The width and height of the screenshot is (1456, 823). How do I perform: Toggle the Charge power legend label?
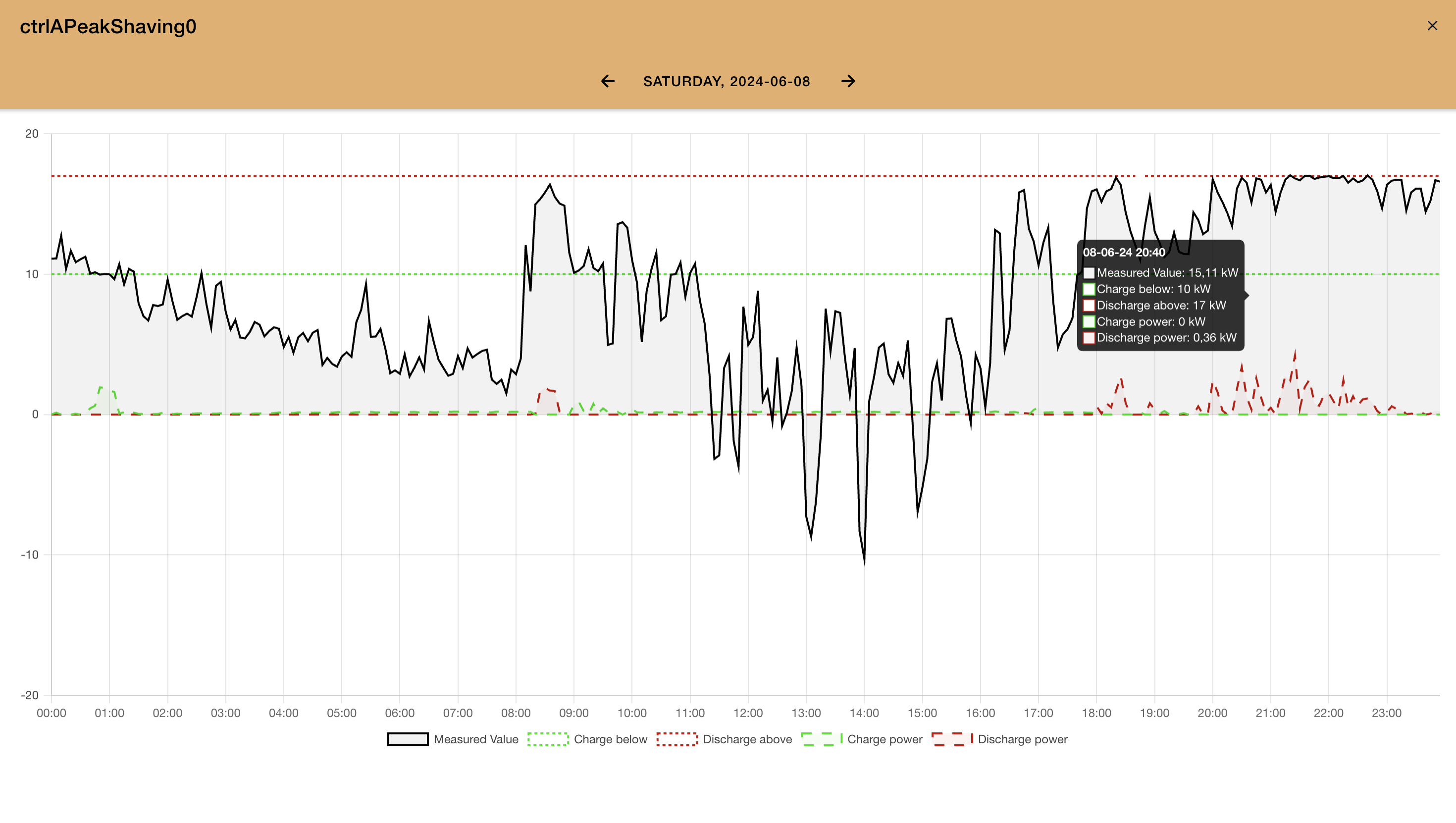point(884,739)
